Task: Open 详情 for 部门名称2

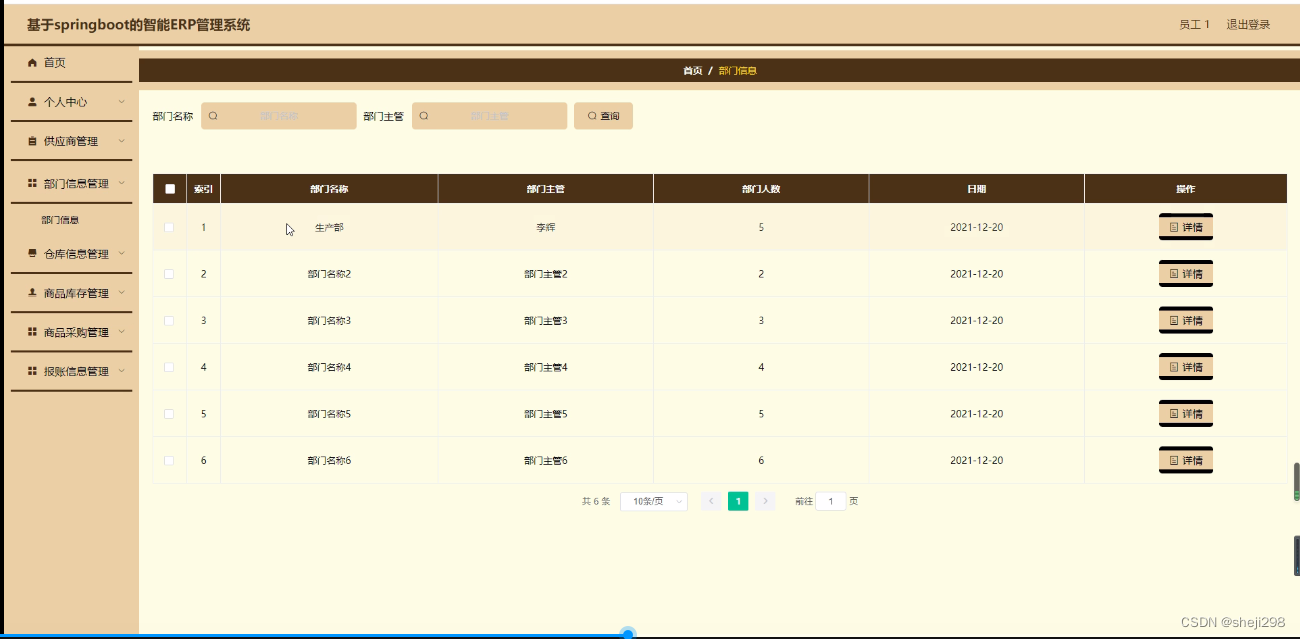Action: pos(1185,273)
